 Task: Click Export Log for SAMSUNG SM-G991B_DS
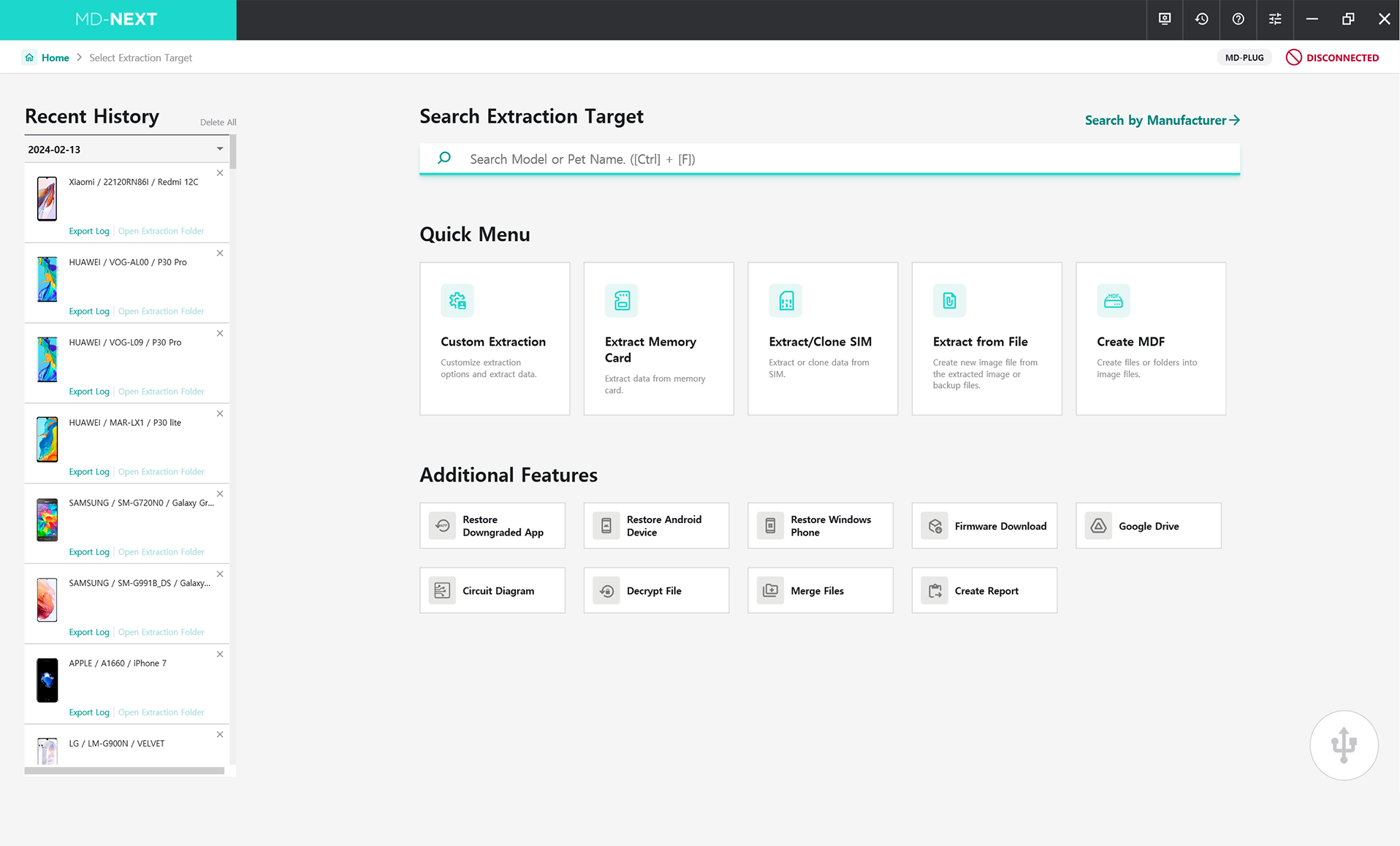89,632
